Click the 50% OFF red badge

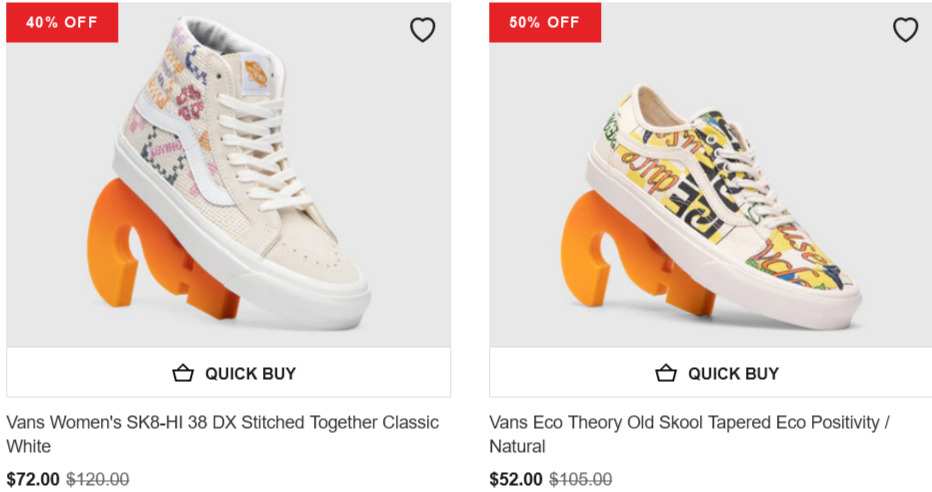[x=544, y=22]
